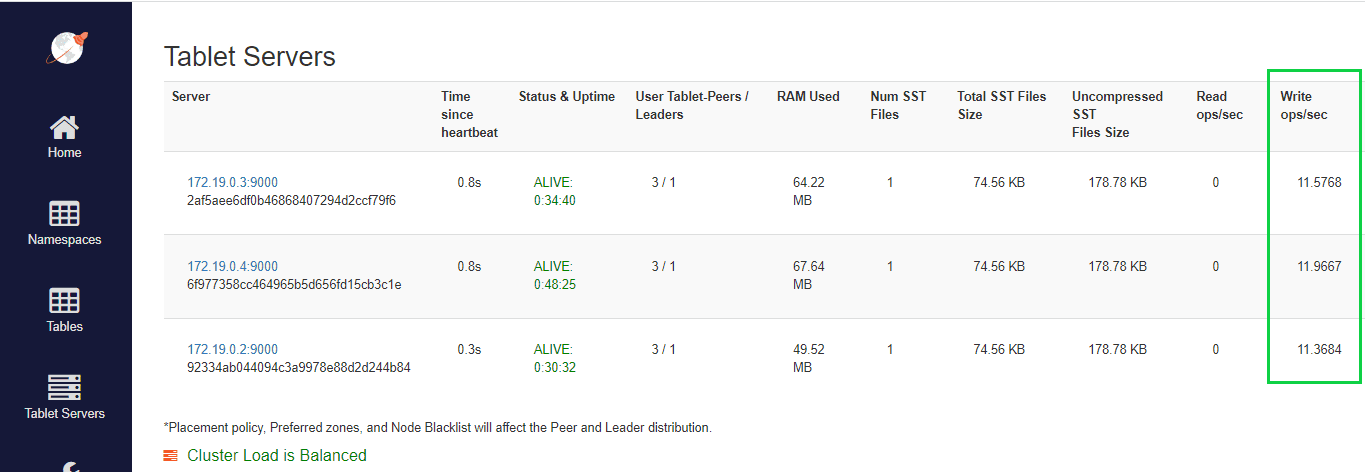Click the Cluster Load balanced status icon
Image resolution: width=1365 pixels, height=472 pixels.
(x=170, y=456)
